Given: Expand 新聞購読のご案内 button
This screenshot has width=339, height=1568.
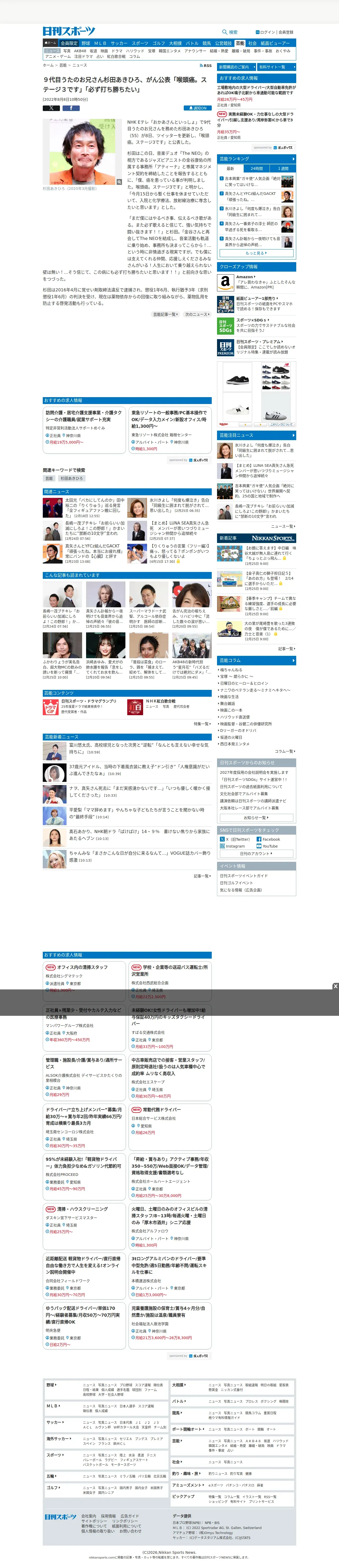Looking at the screenshot, I should [236, 67].
